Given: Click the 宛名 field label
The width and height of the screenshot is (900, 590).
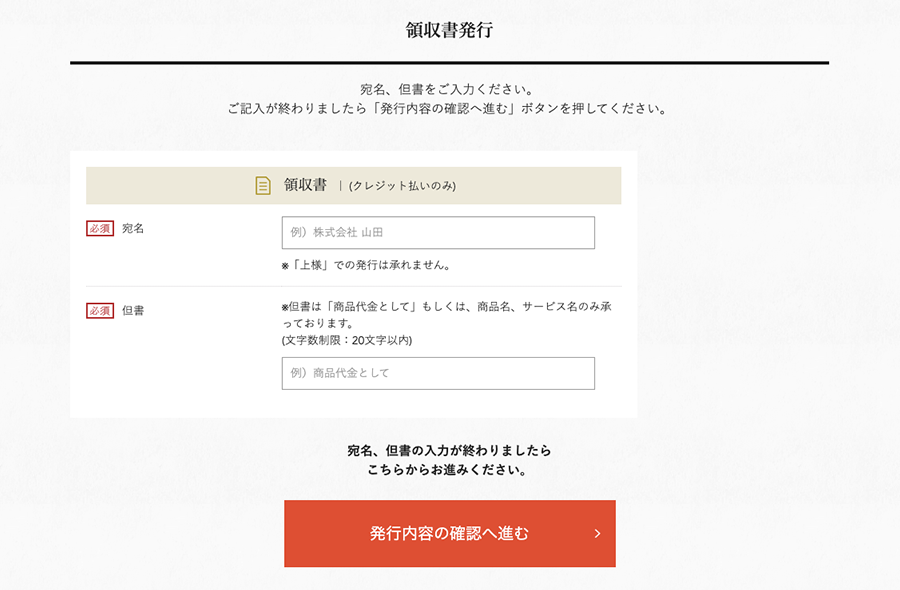Looking at the screenshot, I should tap(133, 228).
